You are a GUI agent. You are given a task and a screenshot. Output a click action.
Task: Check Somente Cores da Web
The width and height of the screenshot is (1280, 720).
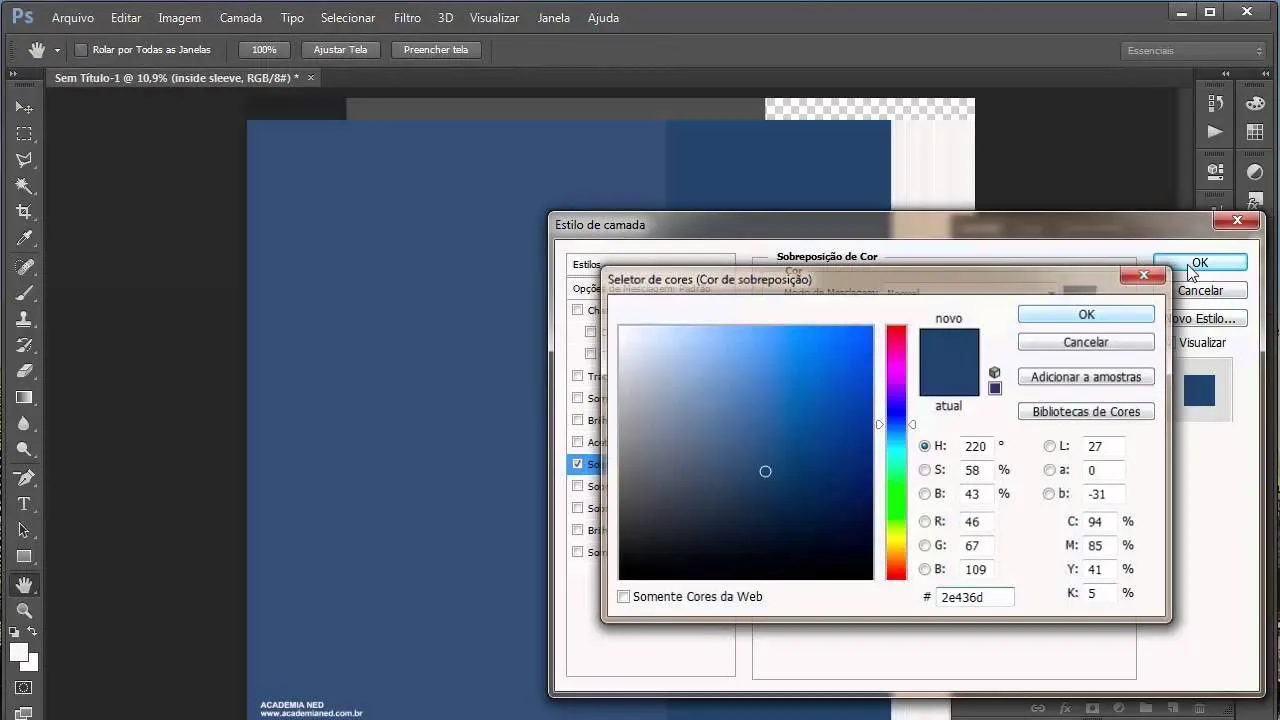point(624,597)
